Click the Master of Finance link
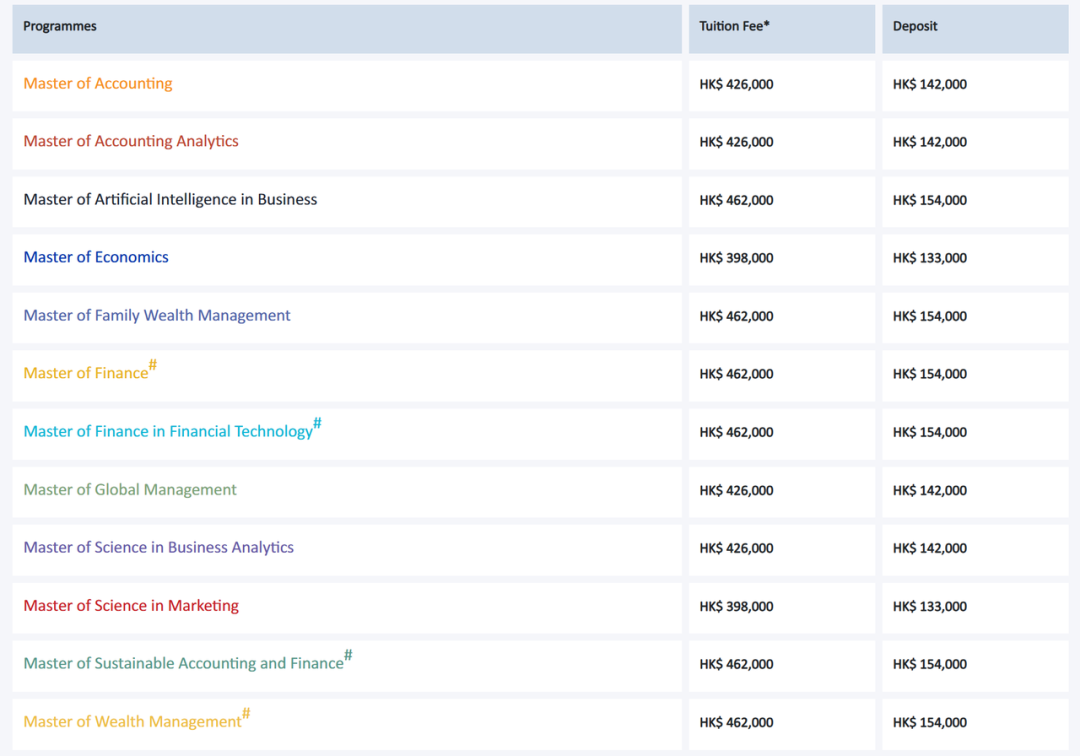Viewport: 1080px width, 756px height. 86,374
